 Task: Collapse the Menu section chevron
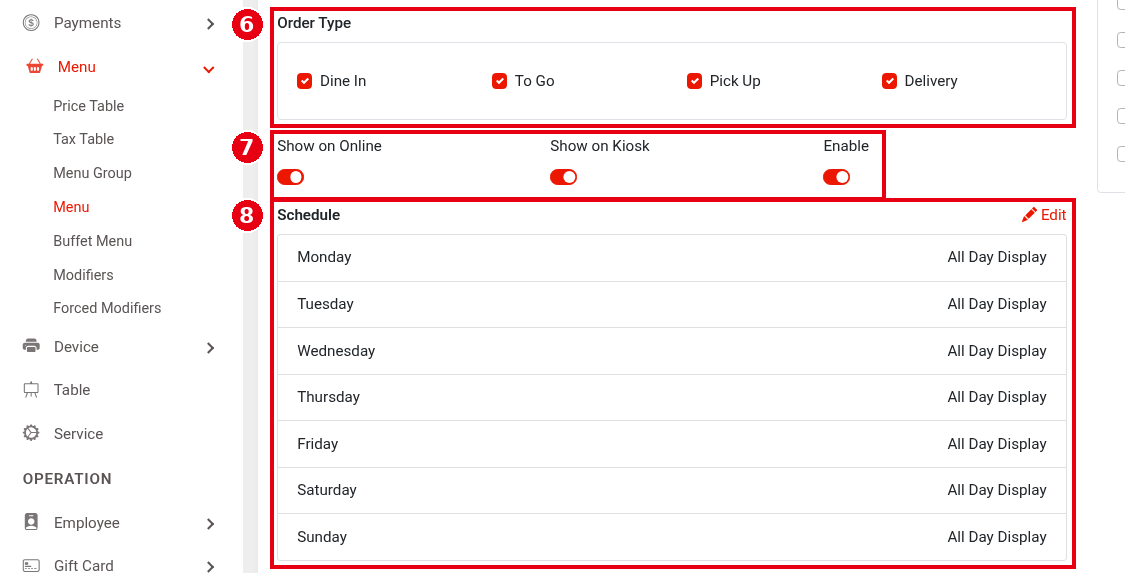(x=209, y=70)
